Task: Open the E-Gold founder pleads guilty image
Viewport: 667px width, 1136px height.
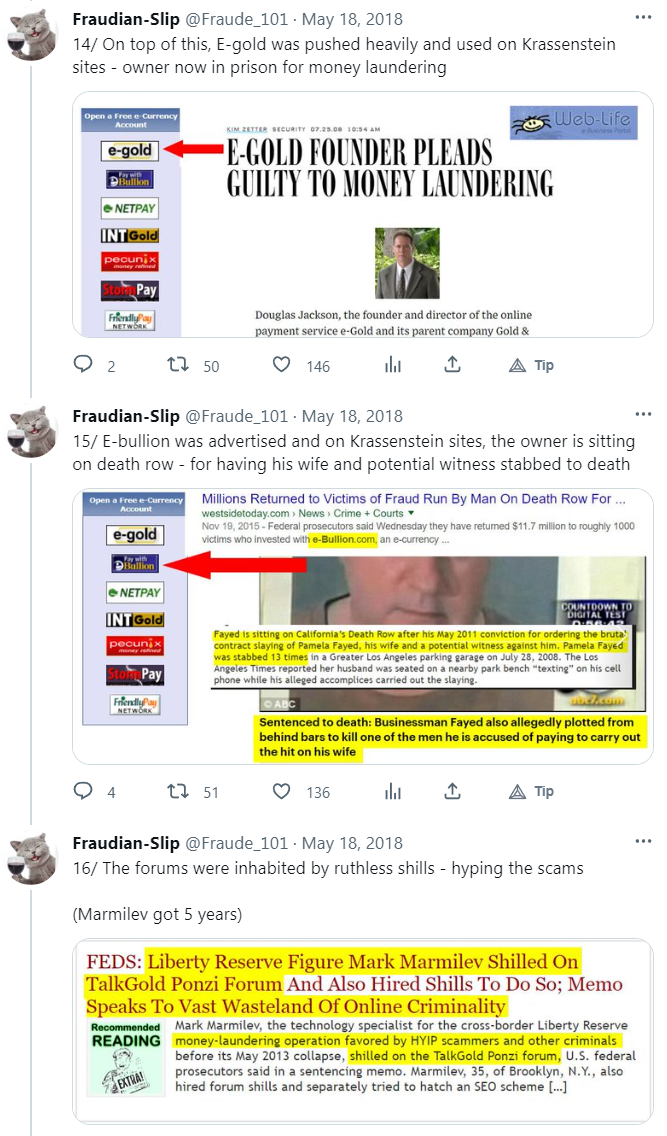Action: pyautogui.click(x=363, y=214)
